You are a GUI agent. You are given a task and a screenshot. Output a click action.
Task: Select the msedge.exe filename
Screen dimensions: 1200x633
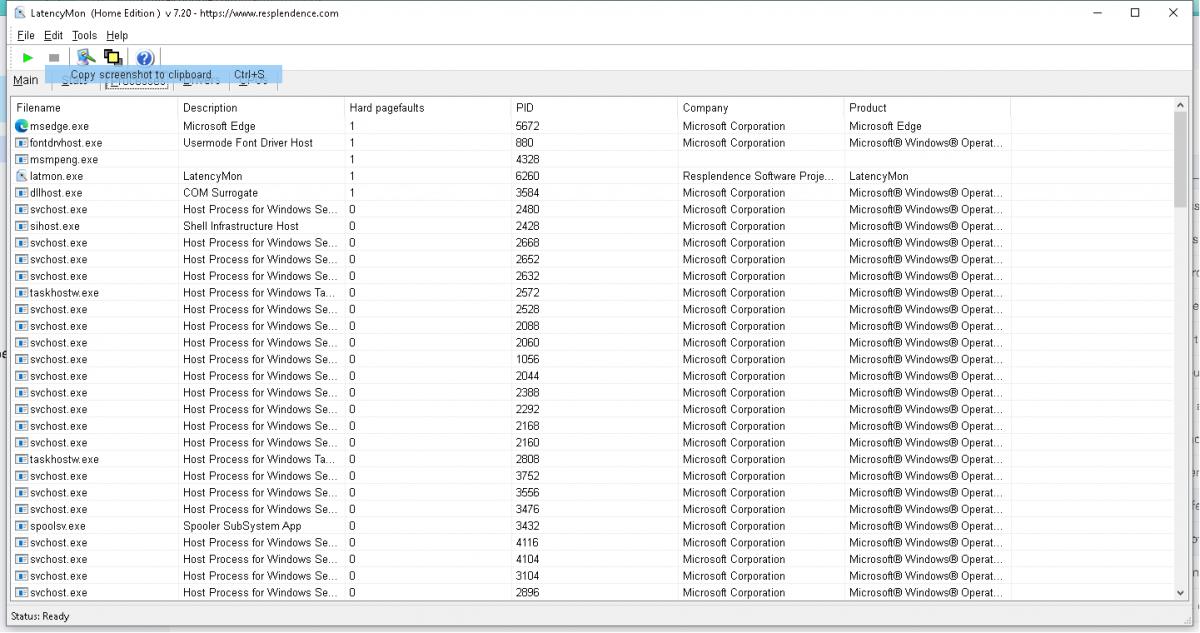(x=59, y=126)
